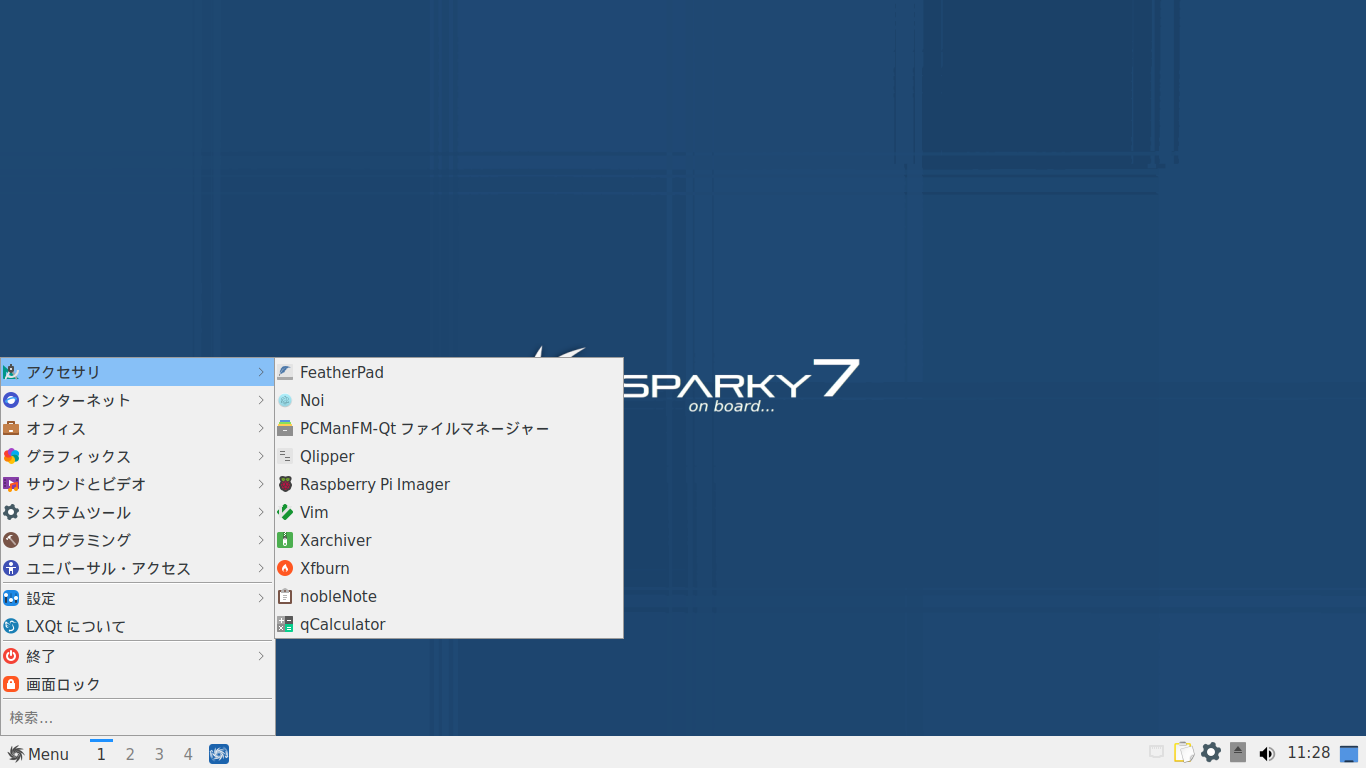Click the show desktop icon beside the clock
1366x768 pixels.
coord(1349,753)
